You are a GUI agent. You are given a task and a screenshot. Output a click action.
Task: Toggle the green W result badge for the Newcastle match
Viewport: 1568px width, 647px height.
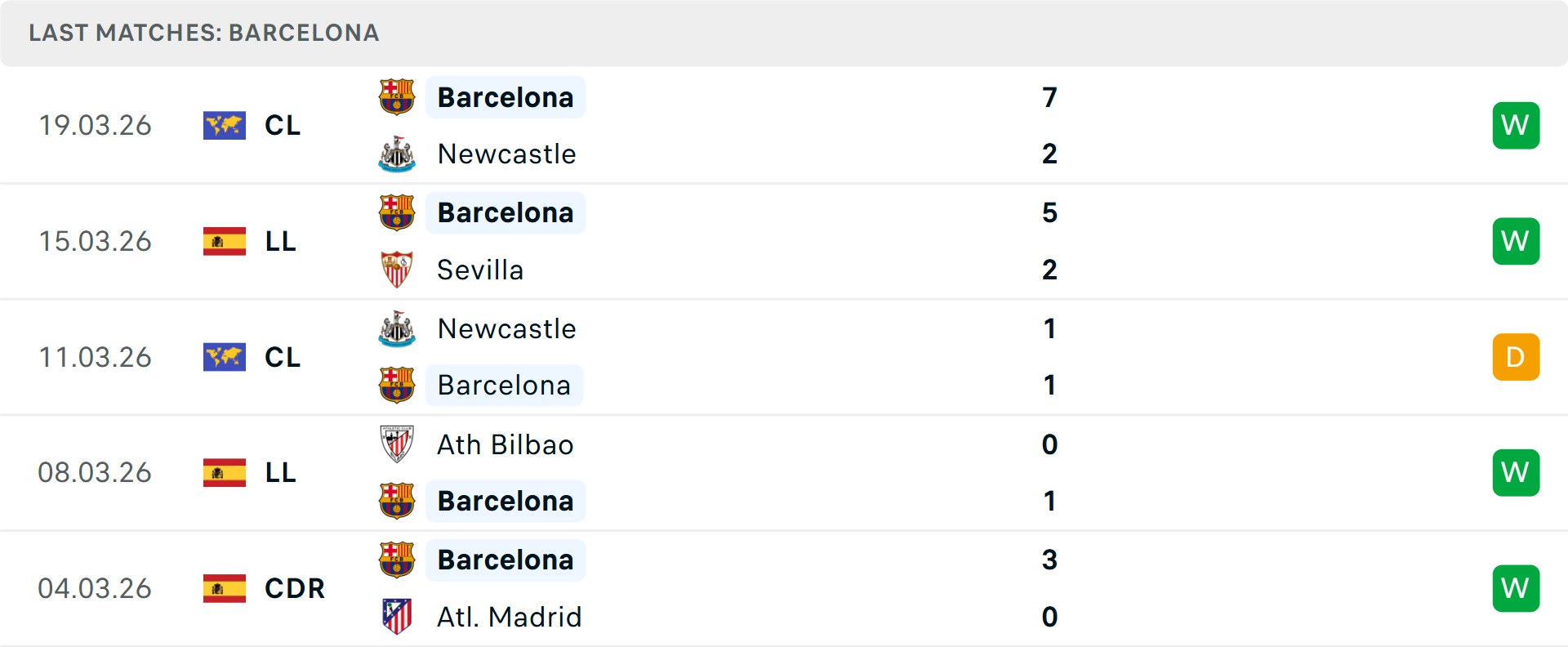coord(1516,125)
